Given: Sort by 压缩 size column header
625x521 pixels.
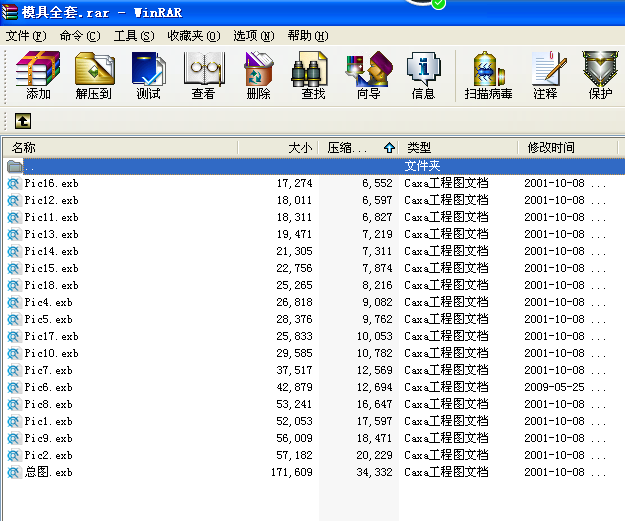Looking at the screenshot, I should (x=358, y=148).
